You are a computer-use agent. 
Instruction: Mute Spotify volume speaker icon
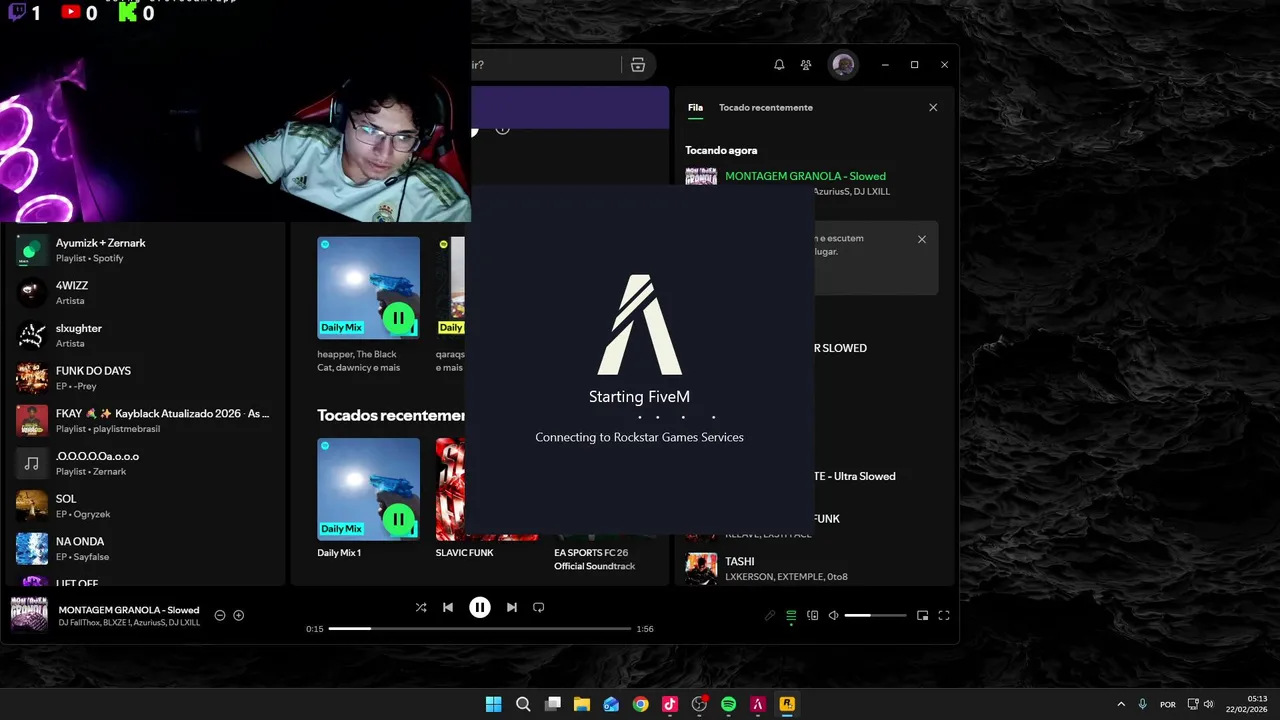pos(834,615)
